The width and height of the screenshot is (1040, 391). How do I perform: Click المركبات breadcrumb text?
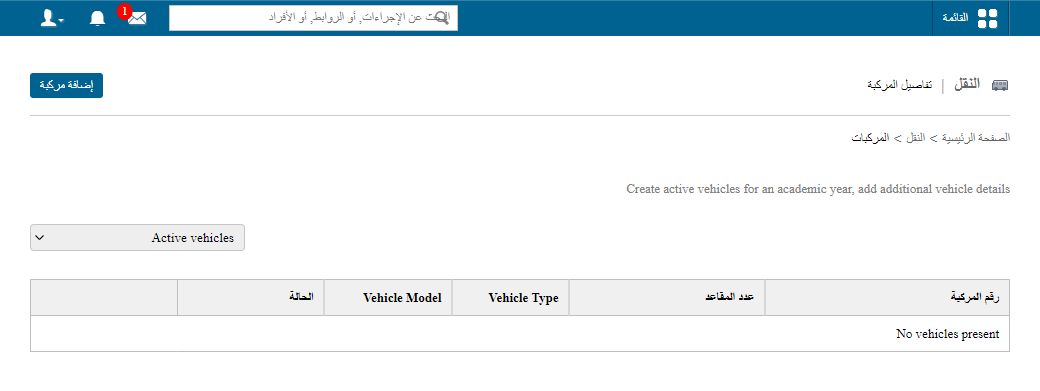click(x=871, y=138)
